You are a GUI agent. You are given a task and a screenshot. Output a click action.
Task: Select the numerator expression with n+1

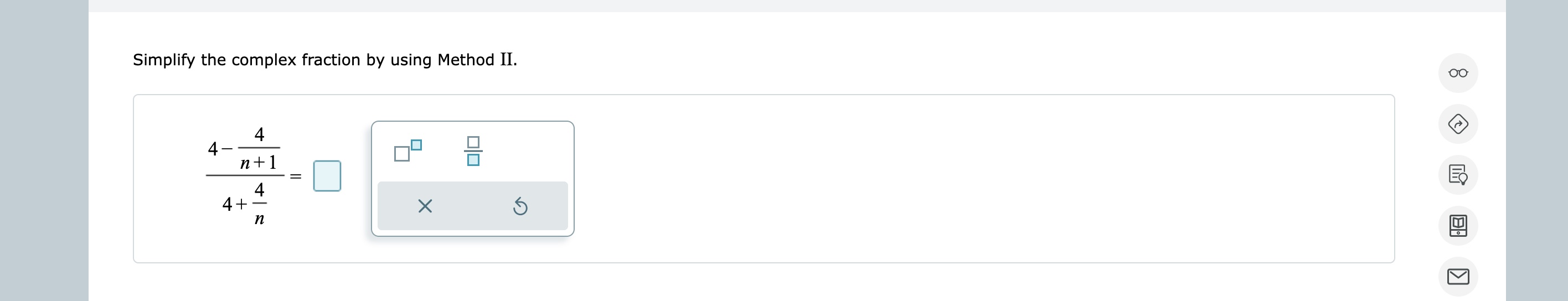click(x=244, y=149)
